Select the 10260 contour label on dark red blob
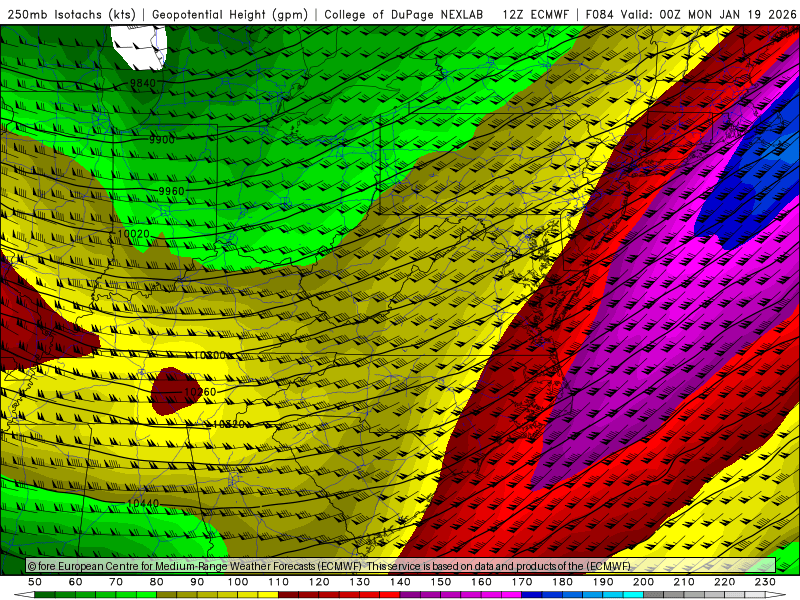This screenshot has width=800, height=600. click(200, 392)
